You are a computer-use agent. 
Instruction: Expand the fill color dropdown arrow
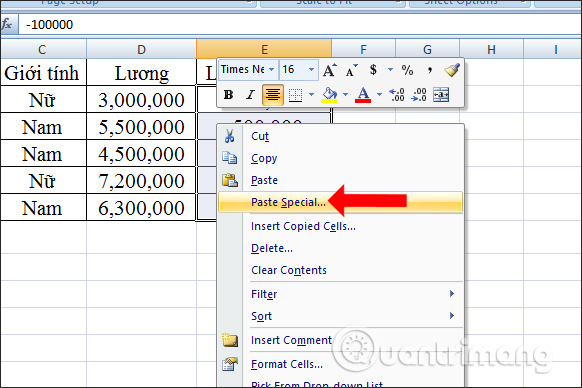click(x=345, y=95)
